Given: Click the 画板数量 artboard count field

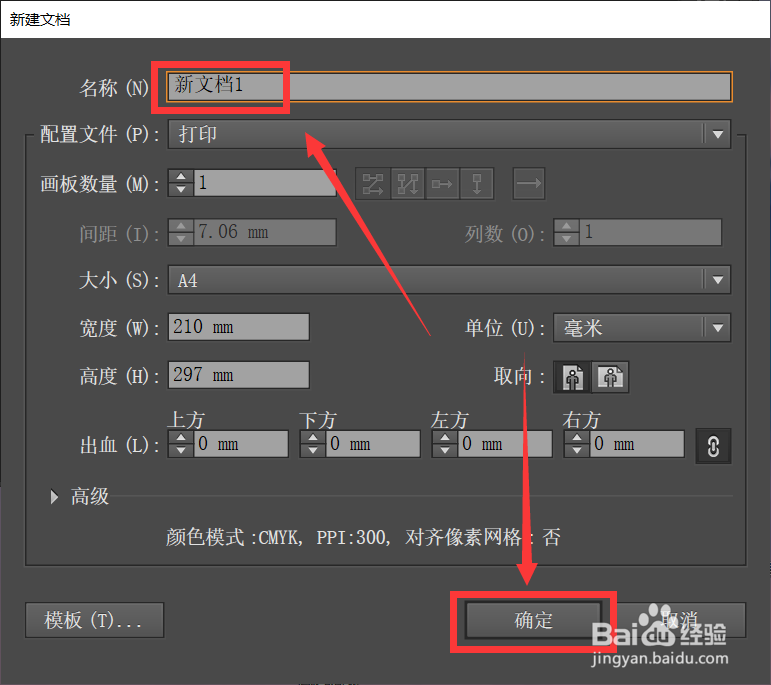Looking at the screenshot, I should click(x=265, y=183).
